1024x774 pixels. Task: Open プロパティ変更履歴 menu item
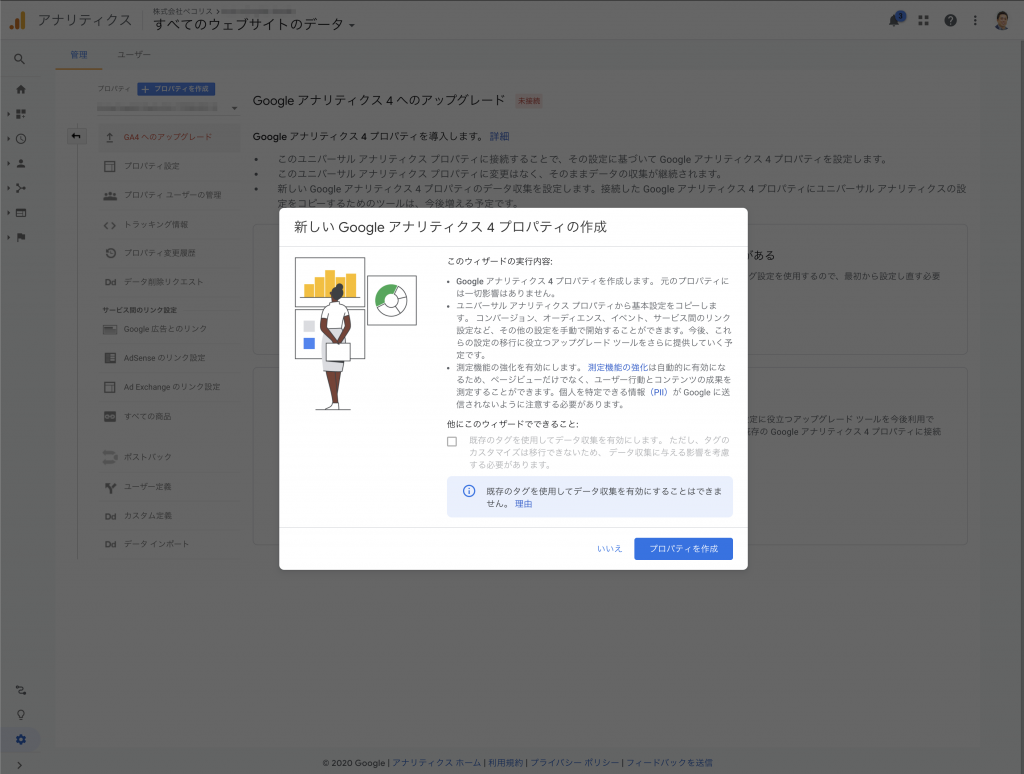point(168,253)
